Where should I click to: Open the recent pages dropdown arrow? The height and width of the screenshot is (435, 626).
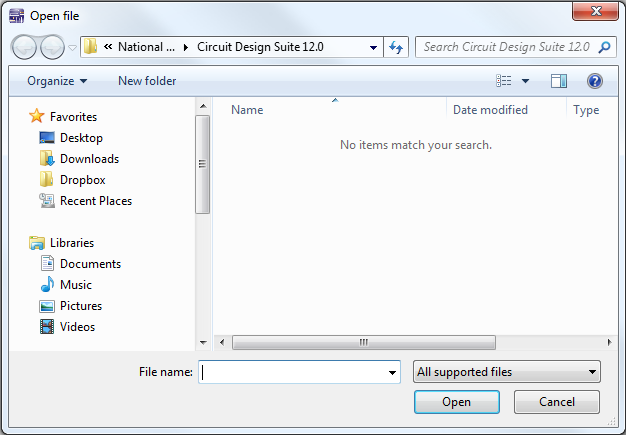[72, 47]
